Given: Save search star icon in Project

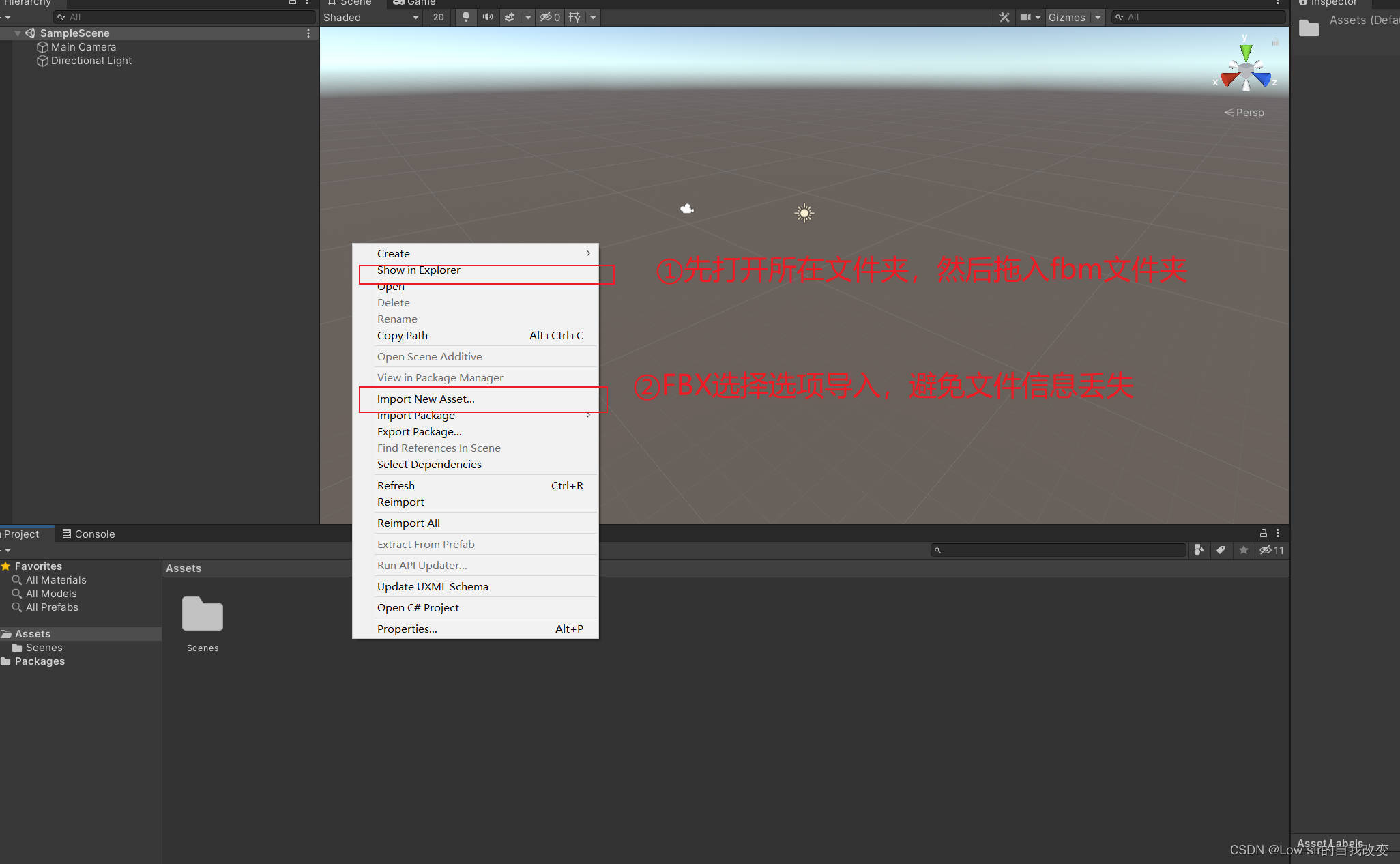Looking at the screenshot, I should 1244,550.
